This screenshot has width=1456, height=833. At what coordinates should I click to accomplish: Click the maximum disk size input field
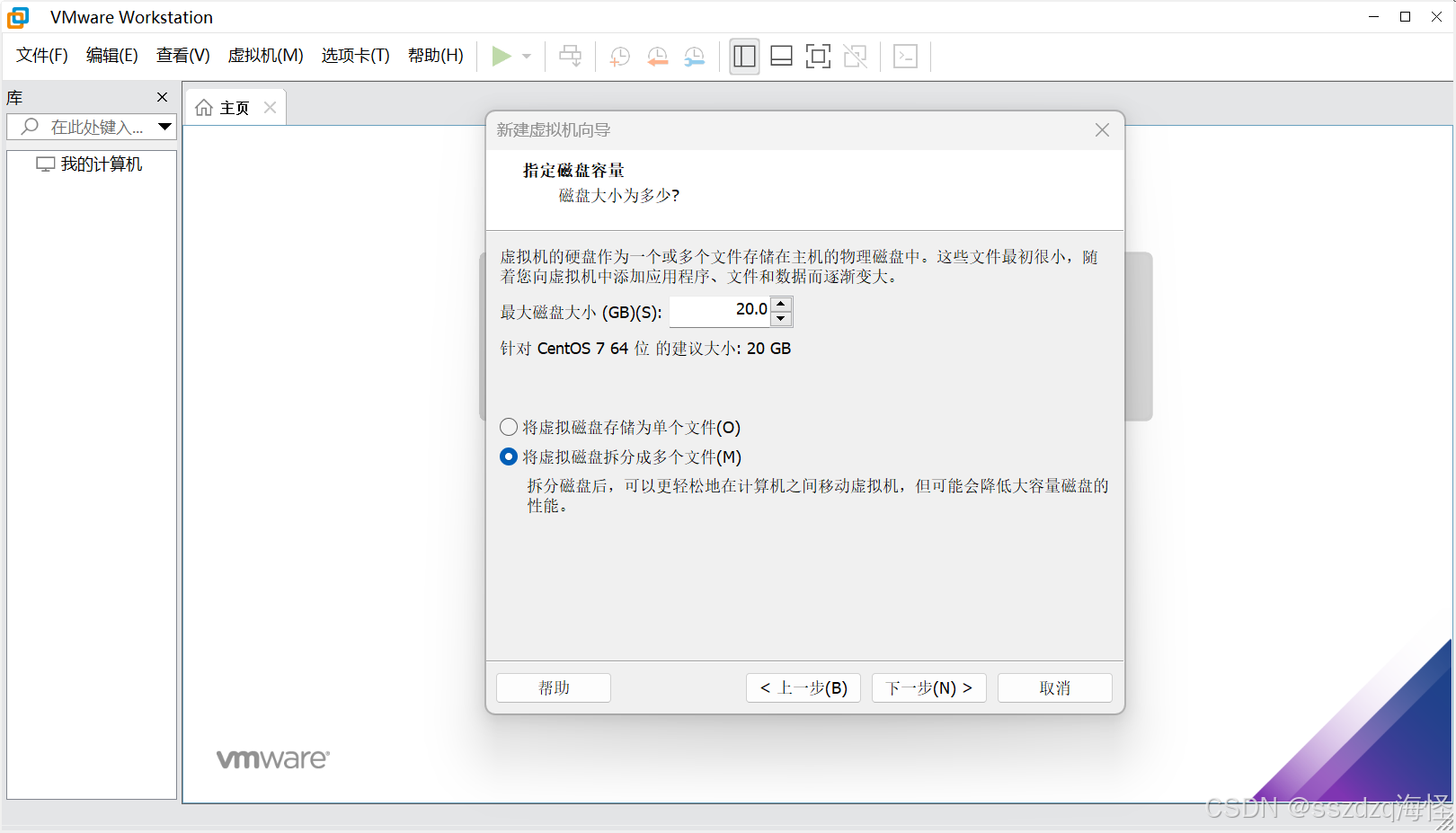point(720,311)
